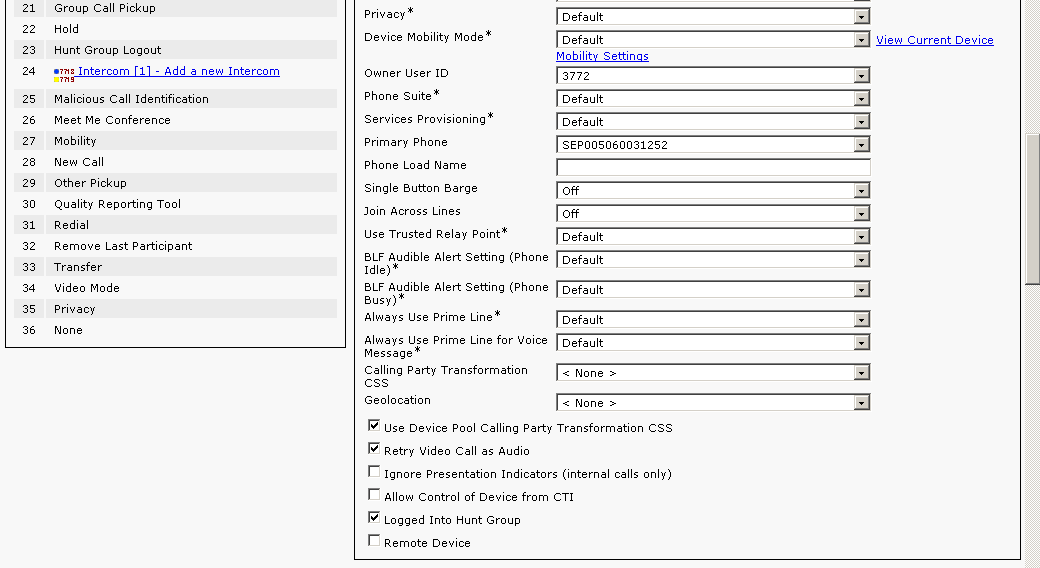Check the Remote Device checkbox
The image size is (1040, 568).
(x=374, y=542)
